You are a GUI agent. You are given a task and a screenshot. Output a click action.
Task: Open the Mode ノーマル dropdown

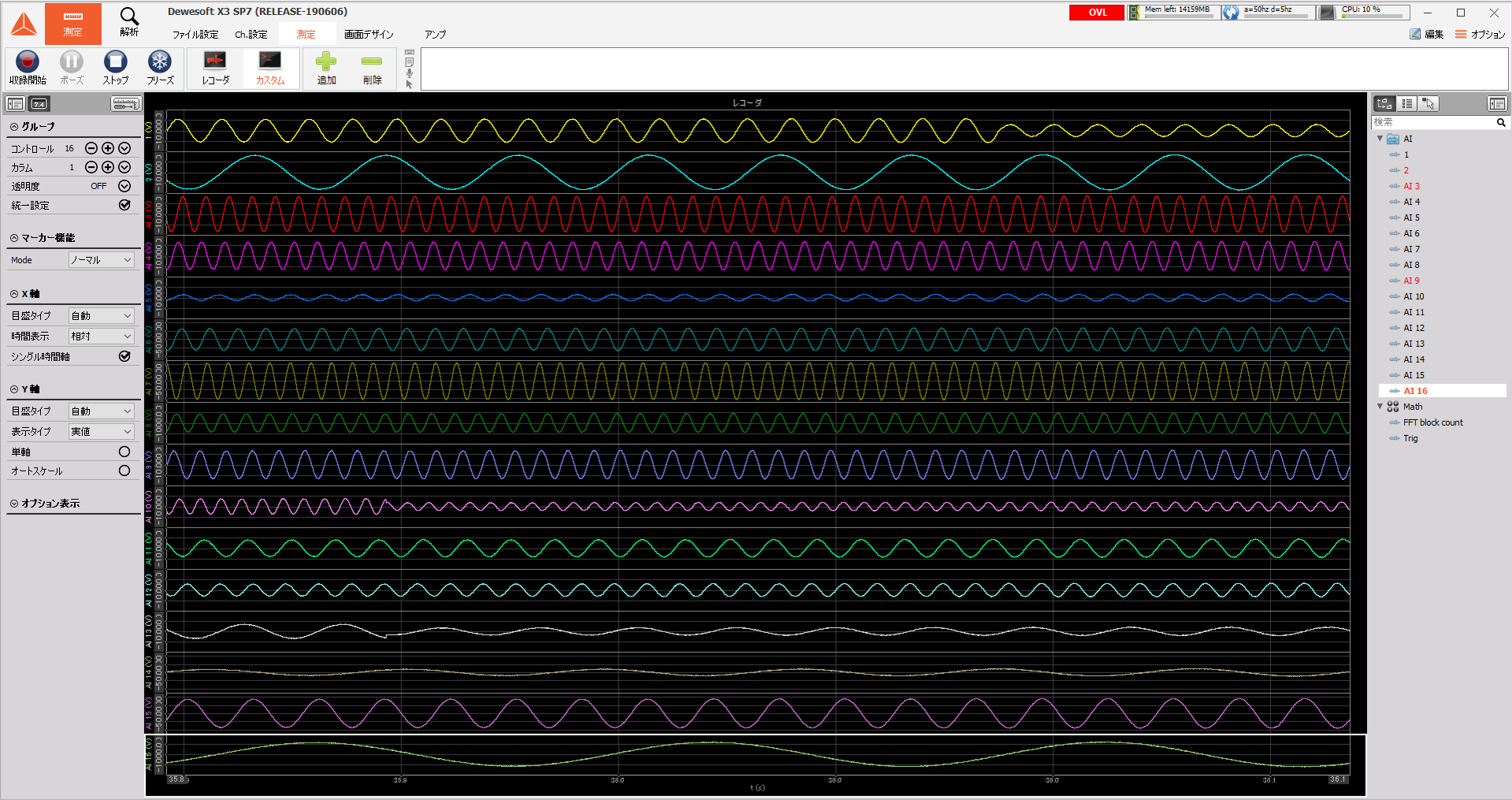point(102,259)
